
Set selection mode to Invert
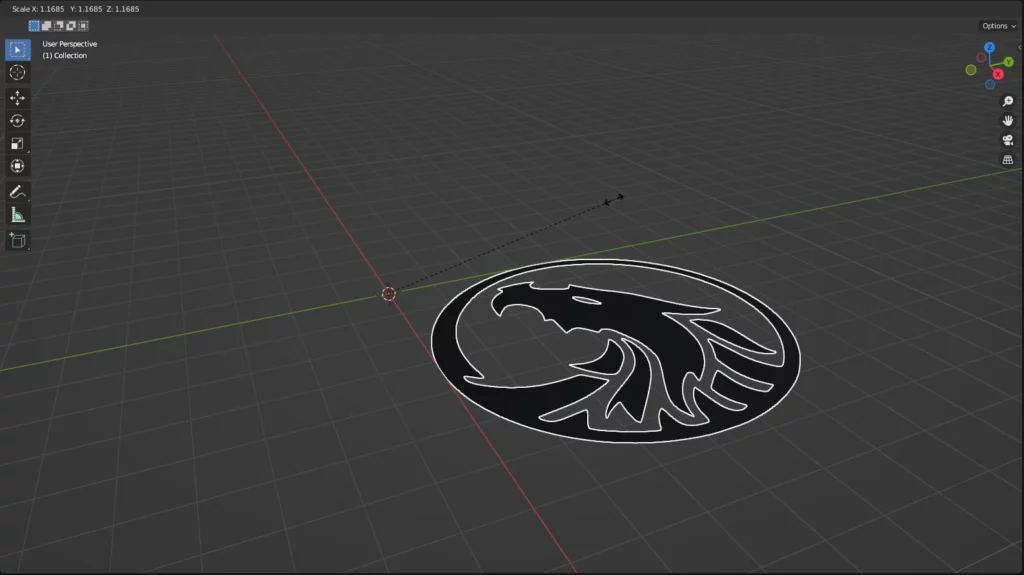(71, 25)
